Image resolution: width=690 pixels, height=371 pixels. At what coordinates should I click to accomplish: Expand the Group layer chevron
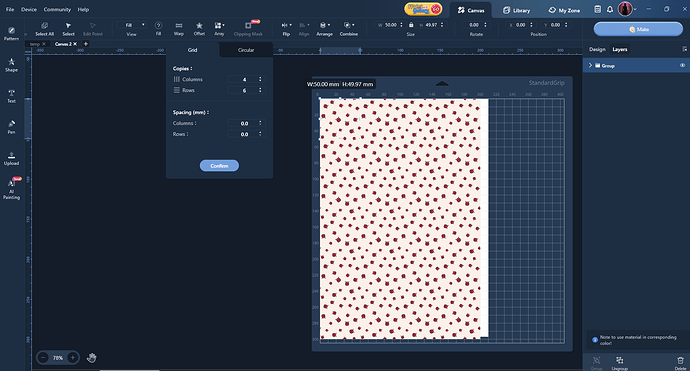point(590,65)
